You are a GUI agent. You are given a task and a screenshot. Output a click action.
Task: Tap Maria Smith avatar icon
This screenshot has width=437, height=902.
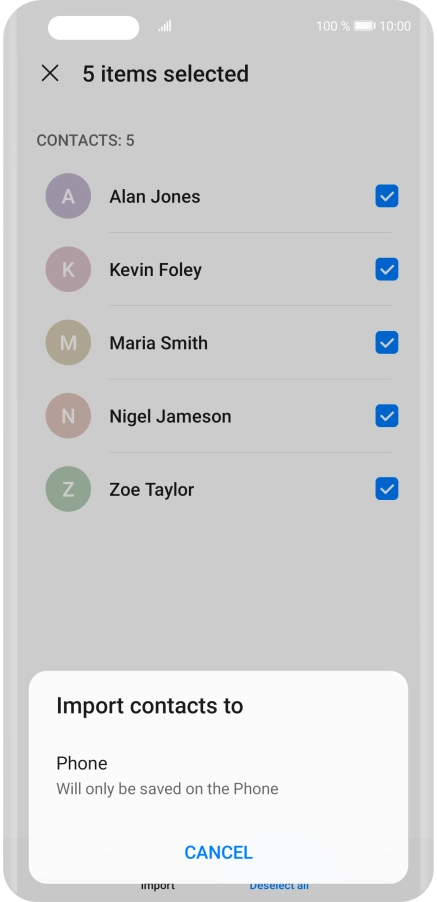click(x=68, y=343)
